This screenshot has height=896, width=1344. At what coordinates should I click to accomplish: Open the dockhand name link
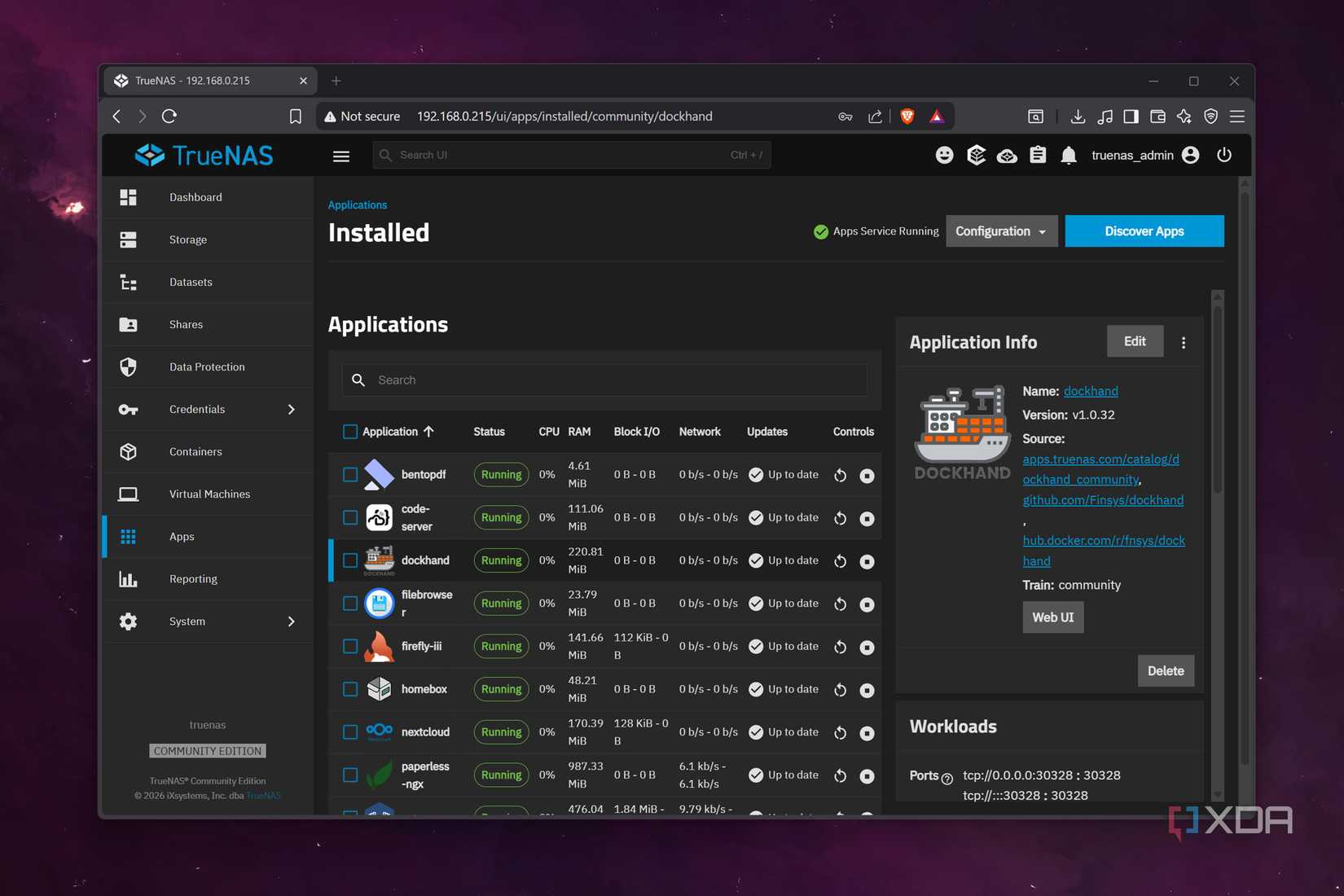click(x=1091, y=391)
